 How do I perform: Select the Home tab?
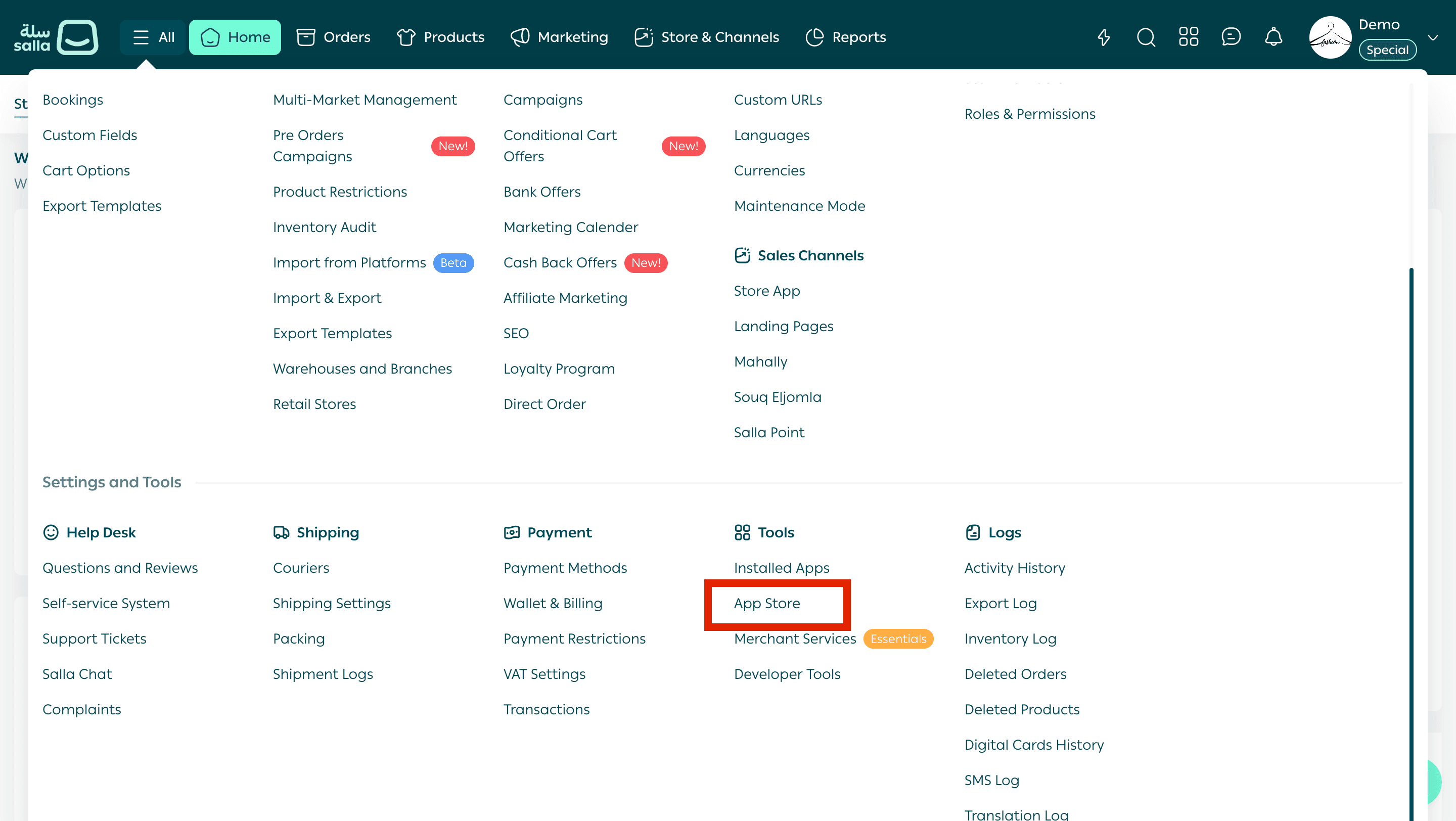pos(235,37)
